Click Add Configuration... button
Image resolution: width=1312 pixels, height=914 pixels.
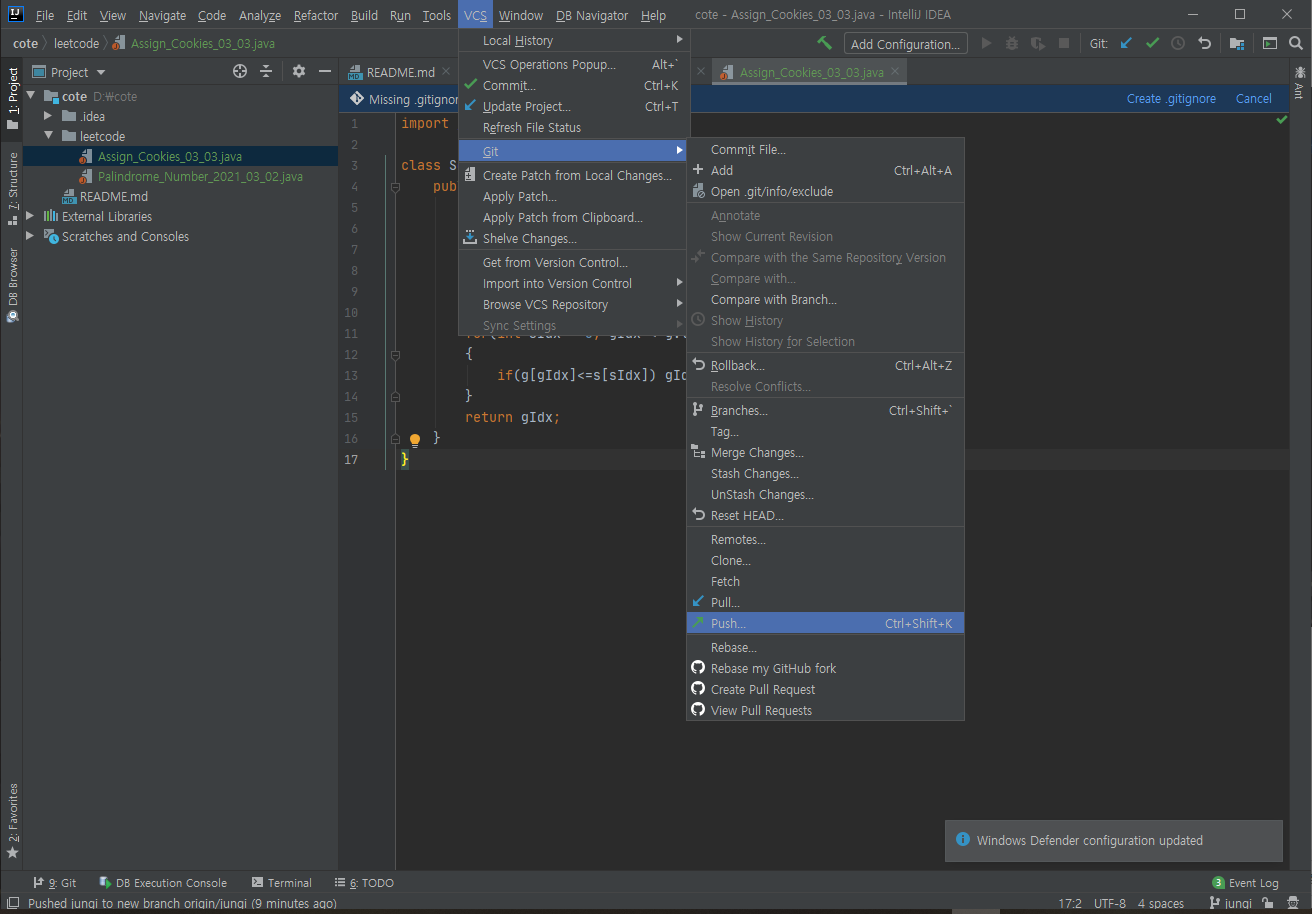pos(906,43)
